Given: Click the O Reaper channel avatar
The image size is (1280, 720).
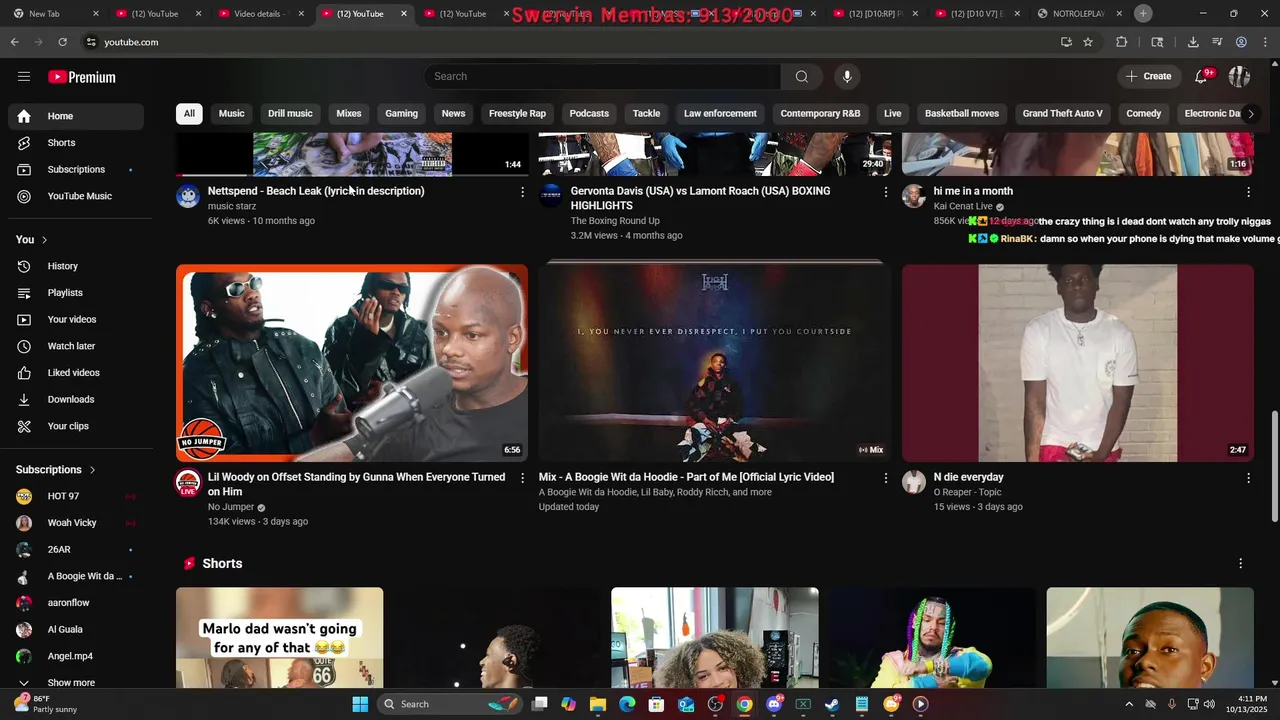Looking at the screenshot, I should point(914,483).
